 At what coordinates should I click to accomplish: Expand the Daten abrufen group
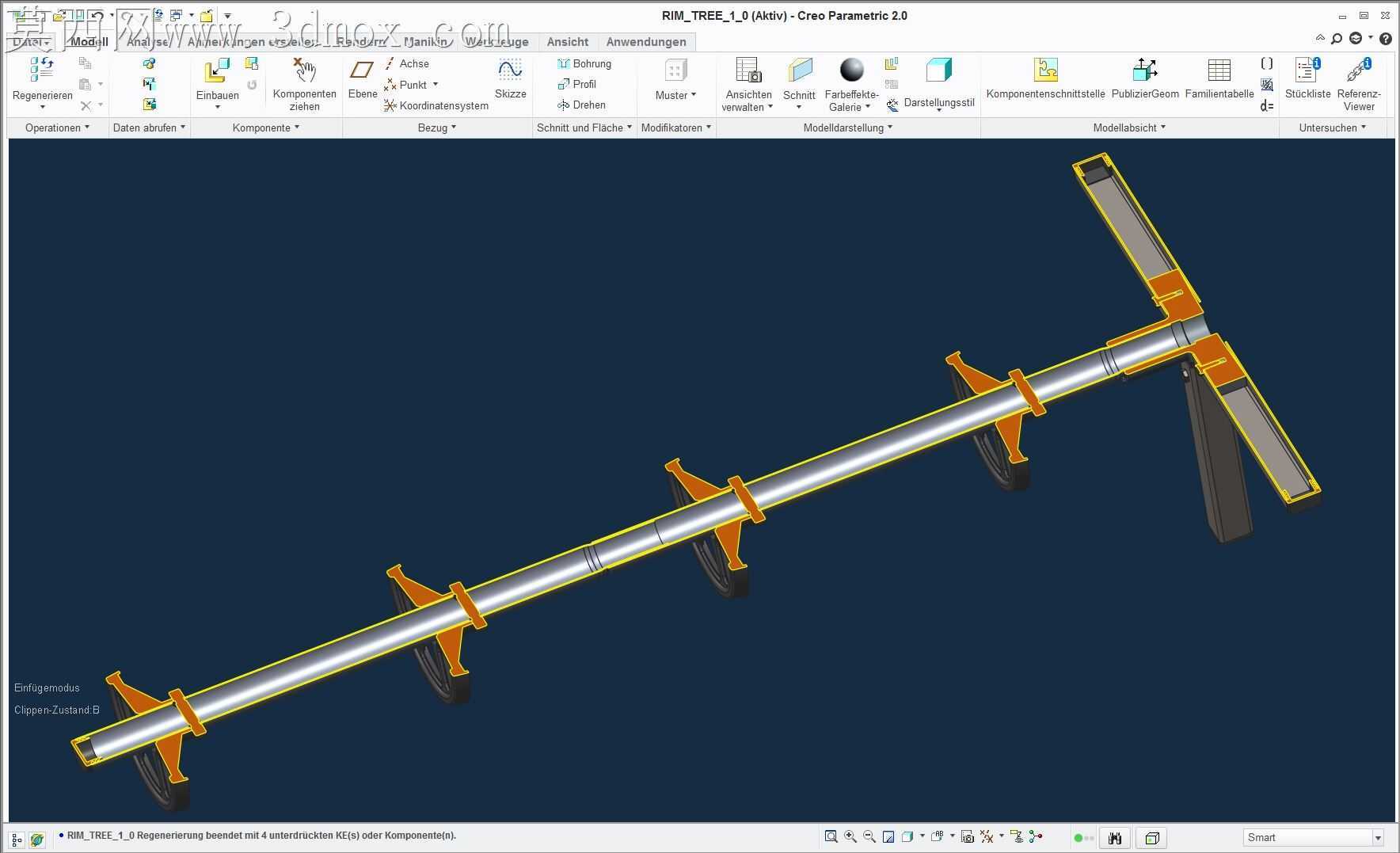(x=149, y=128)
